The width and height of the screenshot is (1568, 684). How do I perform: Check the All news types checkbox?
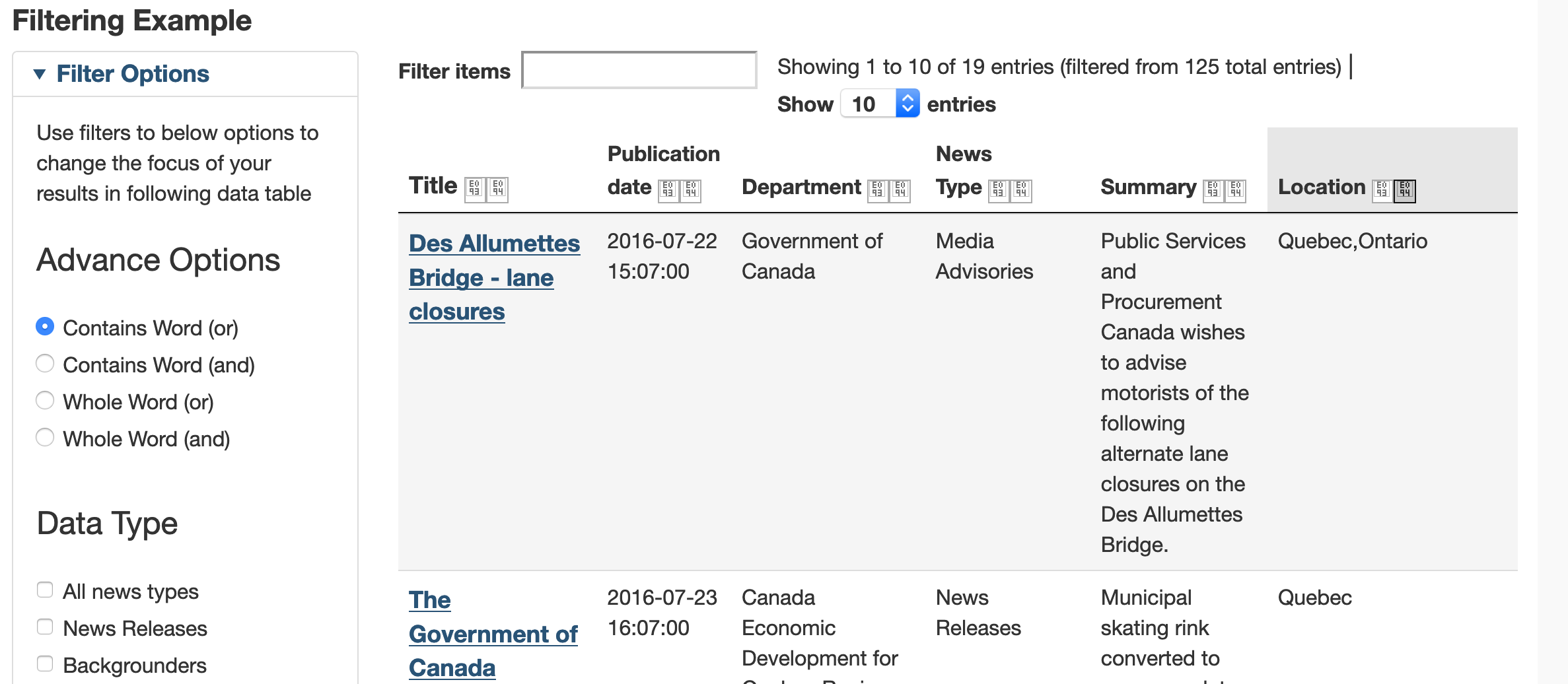coord(45,590)
